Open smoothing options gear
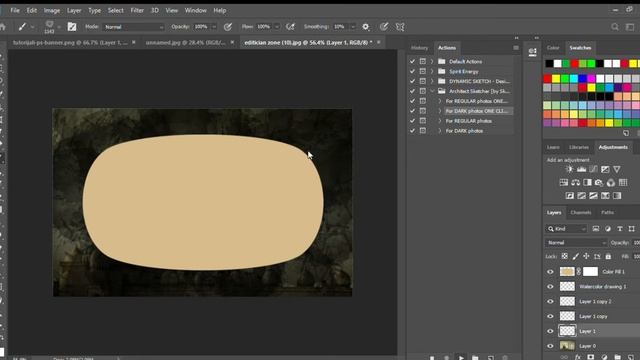This screenshot has height=360, width=640. [x=366, y=27]
